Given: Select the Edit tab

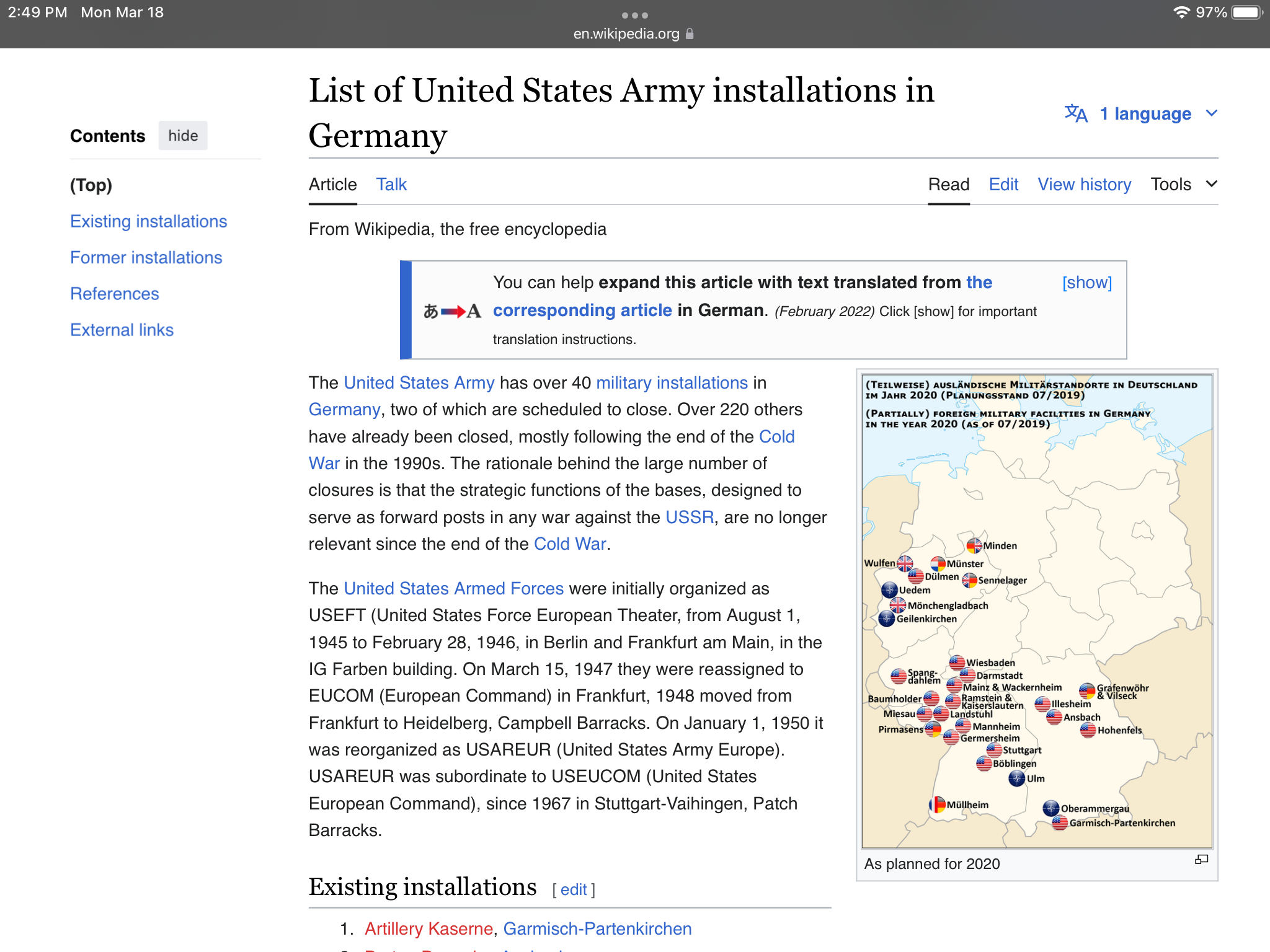Looking at the screenshot, I should coord(1003,184).
